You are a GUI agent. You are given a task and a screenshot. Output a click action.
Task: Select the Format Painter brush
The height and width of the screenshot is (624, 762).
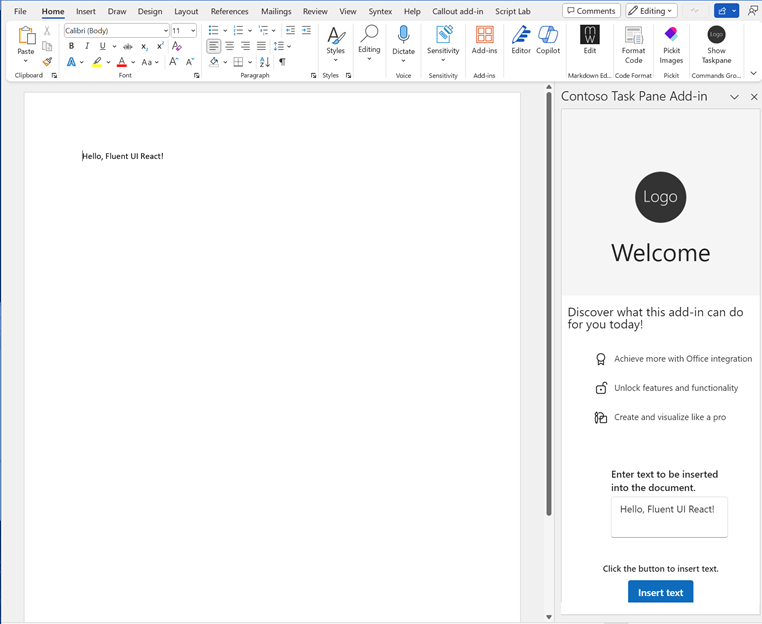coord(47,61)
